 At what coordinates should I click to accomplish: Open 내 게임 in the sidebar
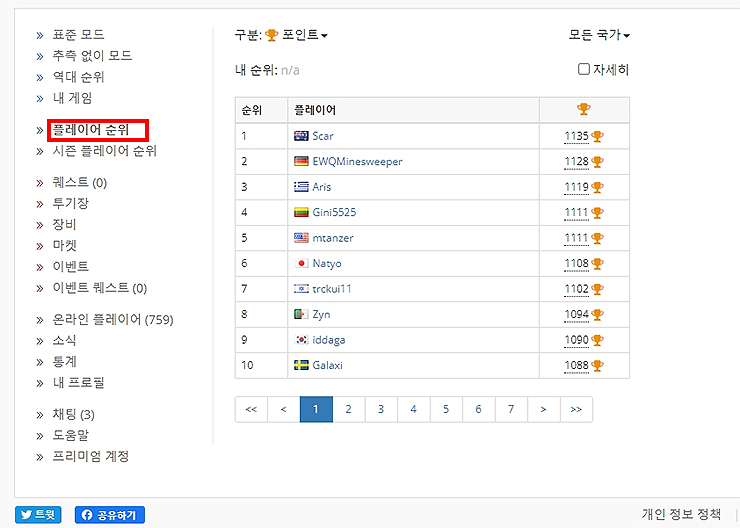point(72,98)
